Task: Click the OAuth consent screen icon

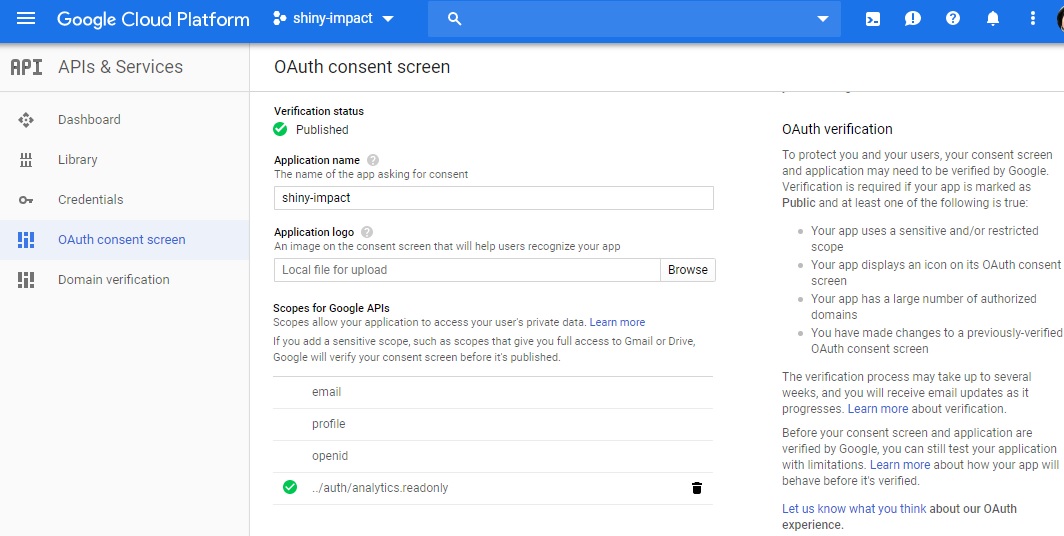Action: [26, 240]
